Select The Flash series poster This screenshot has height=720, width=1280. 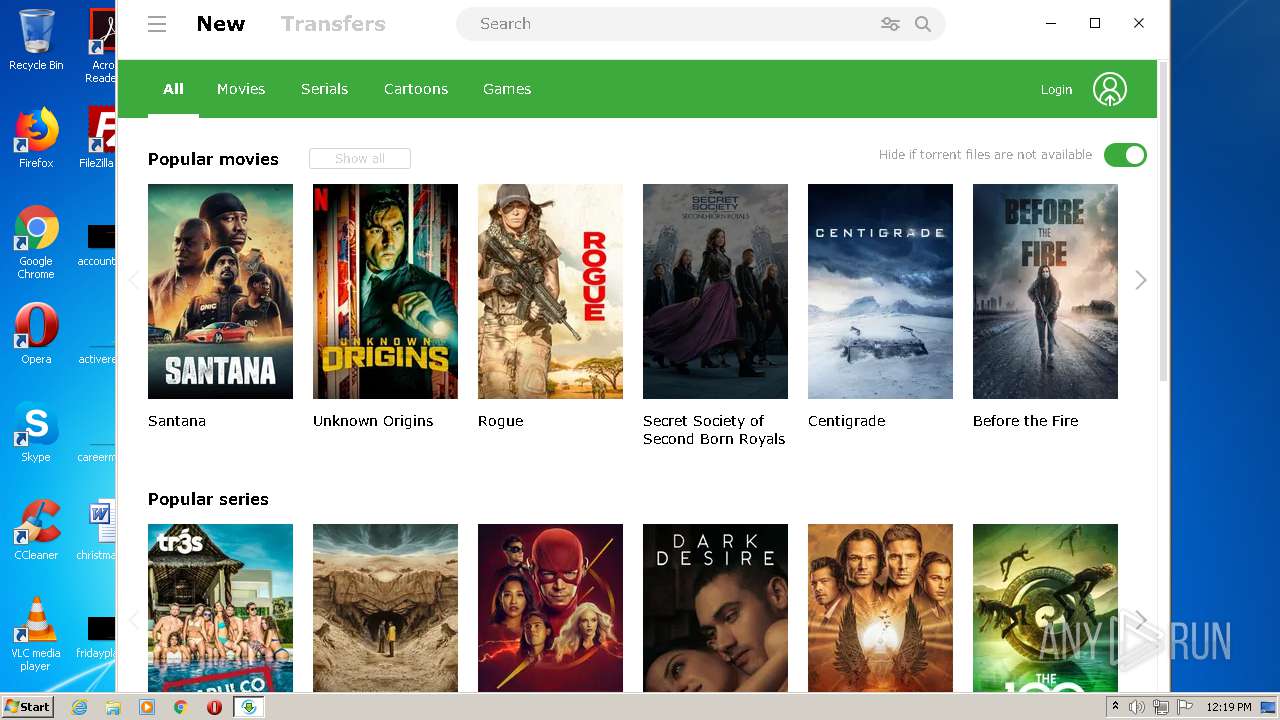(550, 608)
